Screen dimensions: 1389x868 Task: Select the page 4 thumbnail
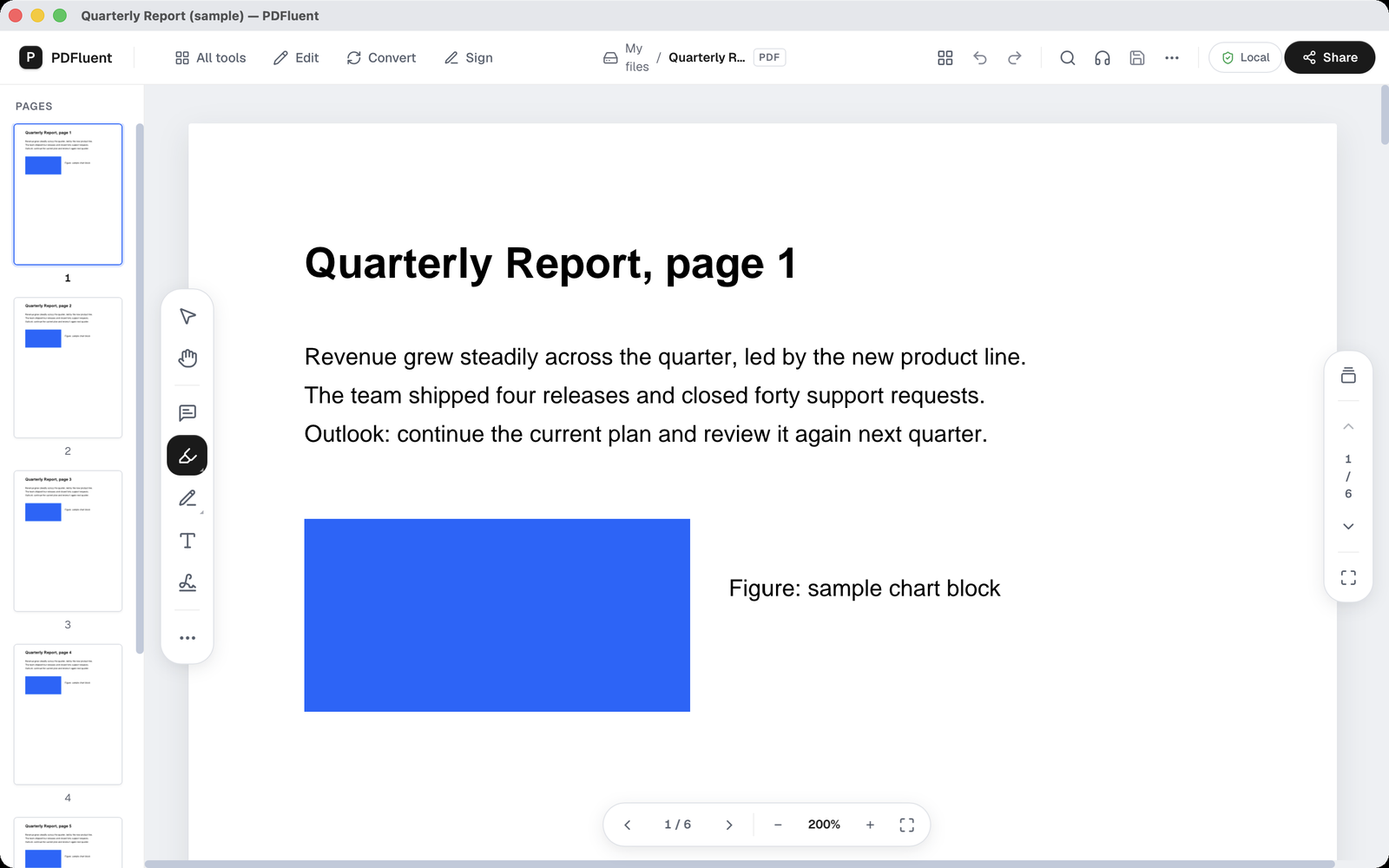click(68, 714)
